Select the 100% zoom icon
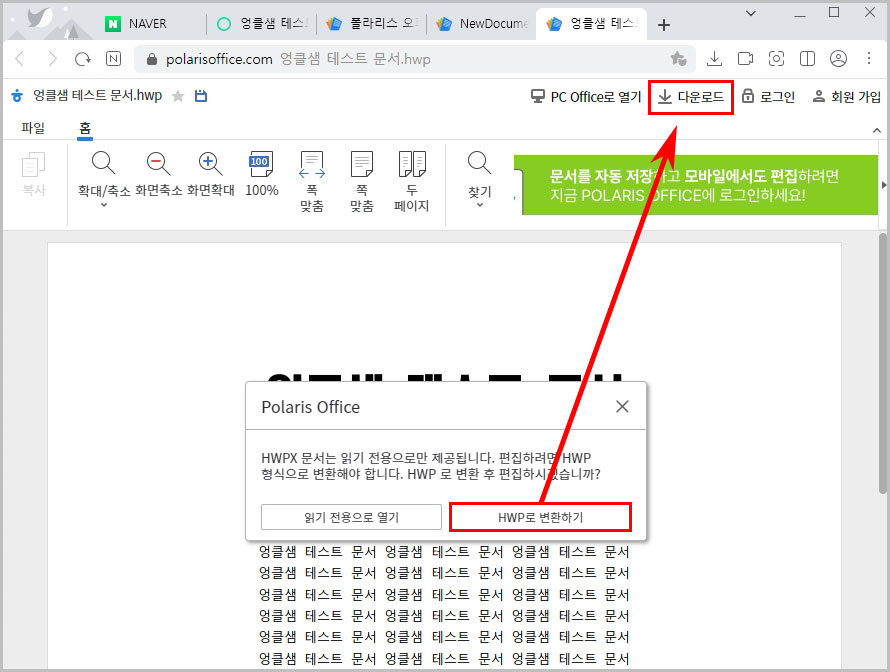This screenshot has height=672, width=890. click(x=261, y=162)
